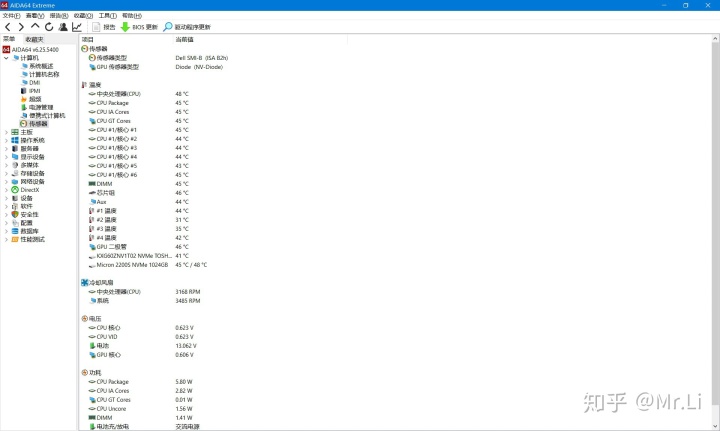Click the green DIMM temperature row icon
This screenshot has width=720, height=431.
click(92, 184)
